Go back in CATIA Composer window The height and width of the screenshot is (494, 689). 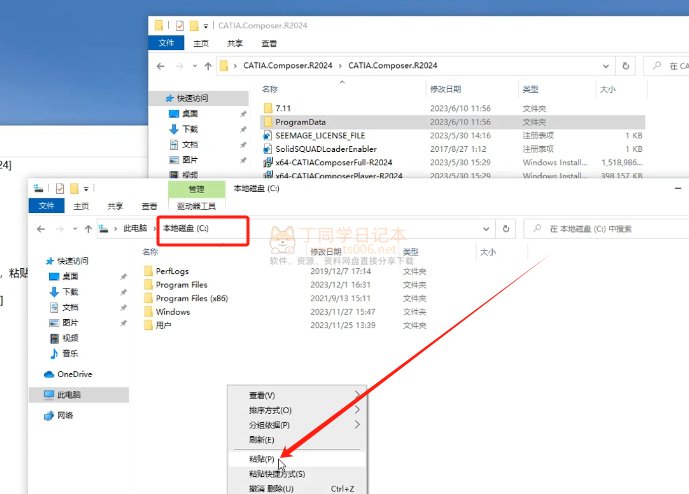click(160, 66)
